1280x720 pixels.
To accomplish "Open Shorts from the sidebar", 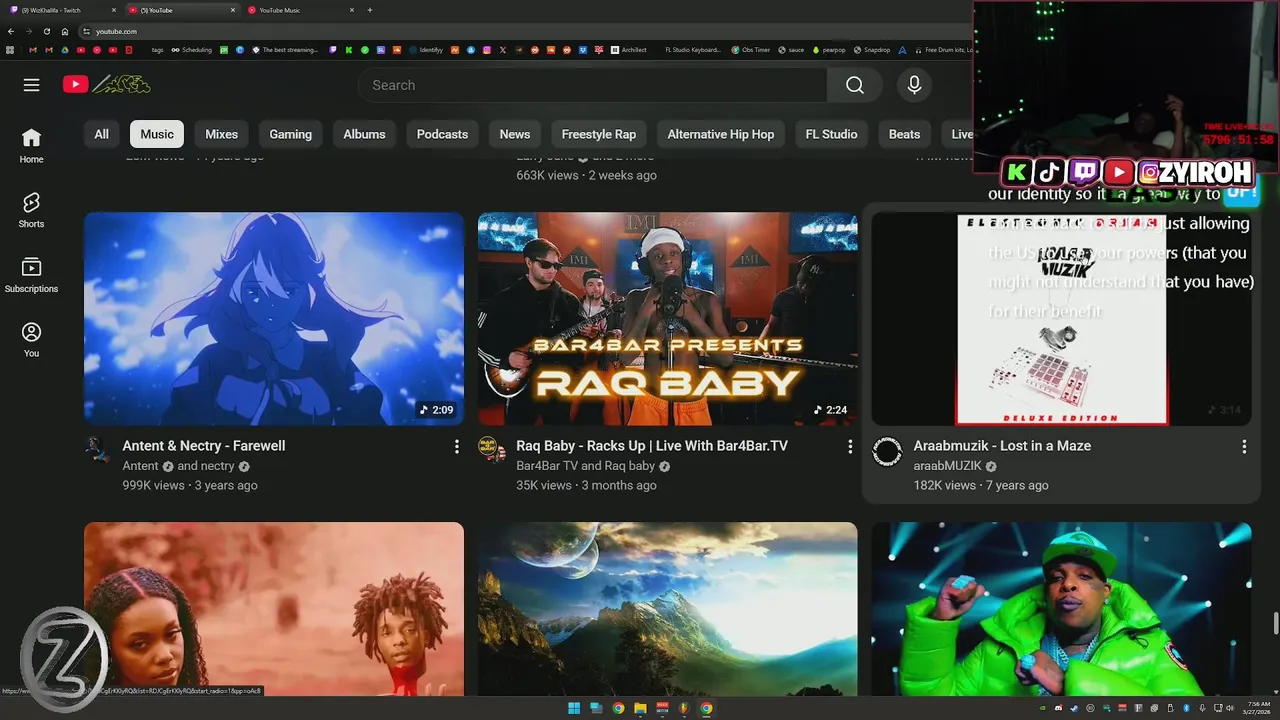I will pyautogui.click(x=31, y=210).
